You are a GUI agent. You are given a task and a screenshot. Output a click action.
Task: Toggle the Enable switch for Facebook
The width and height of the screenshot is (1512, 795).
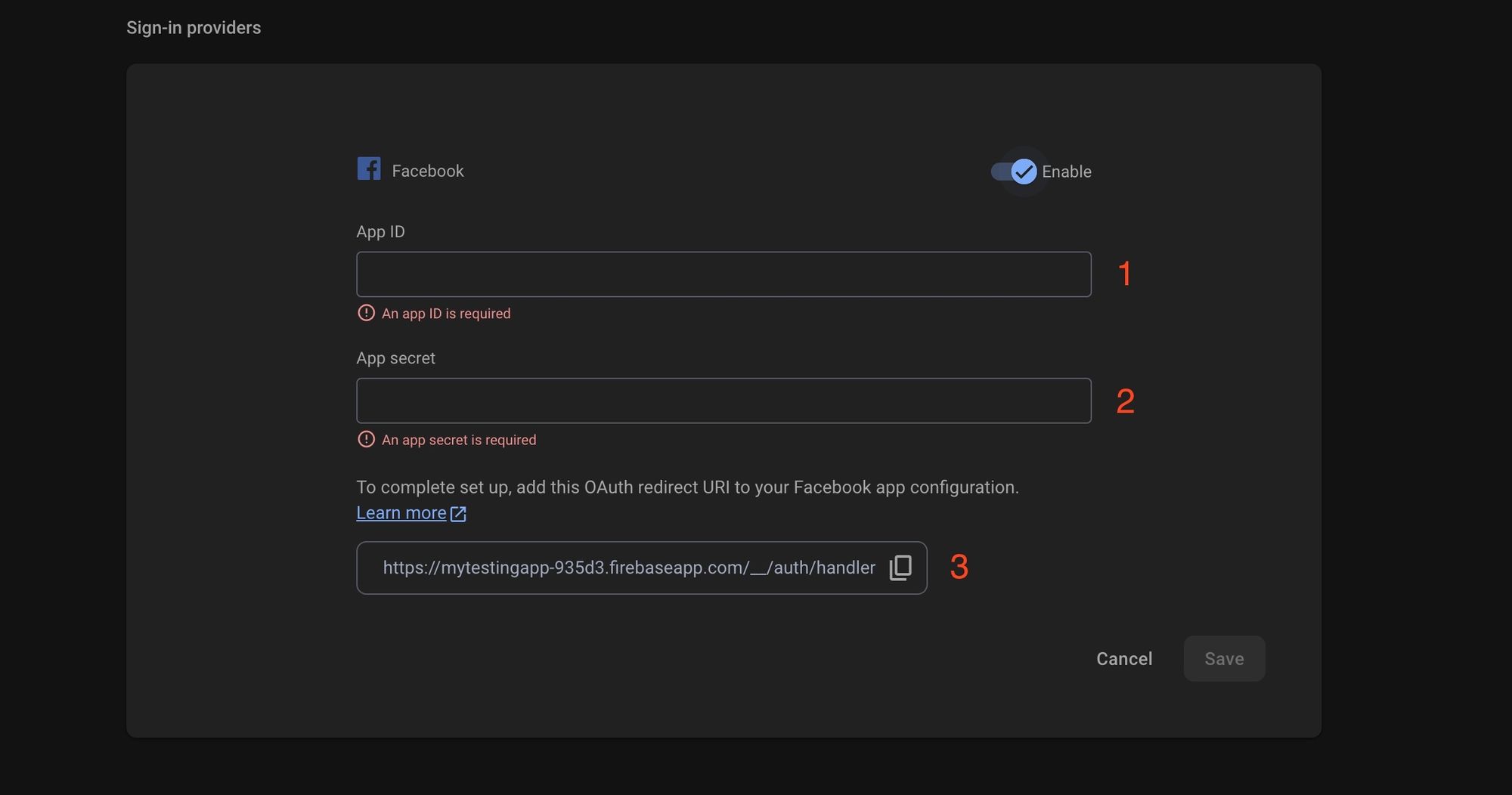1014,172
